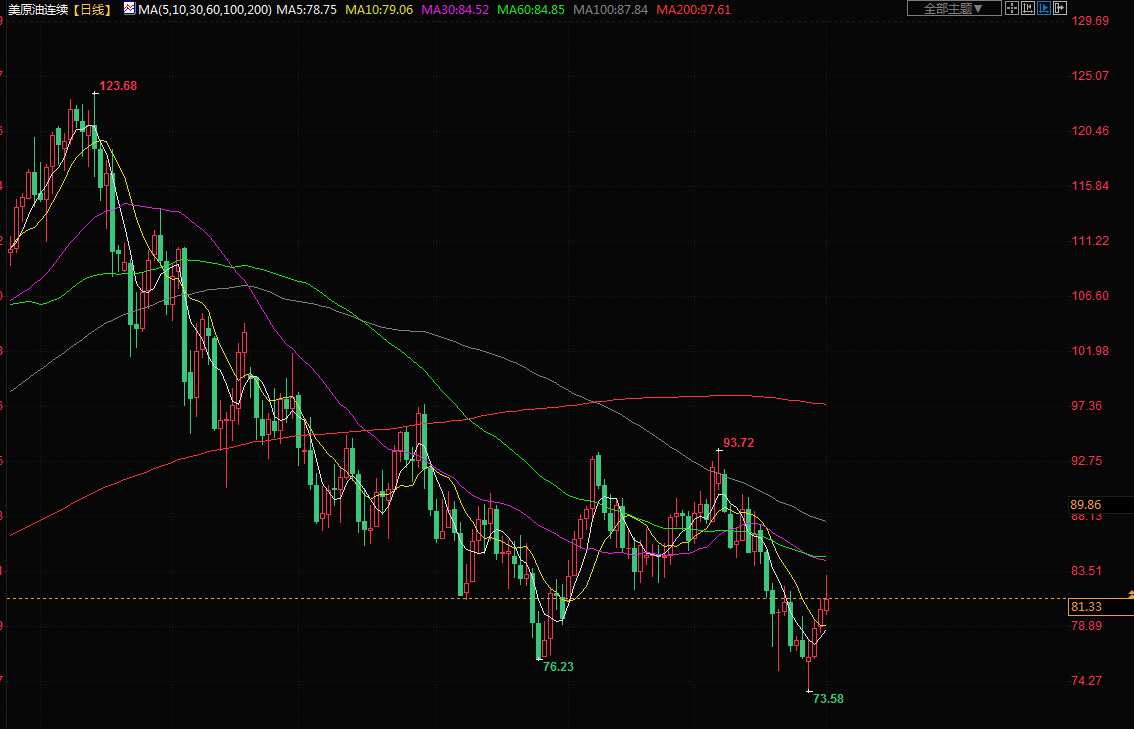Screen dimensions: 1134x729
Task: Click the crosshair cursor icon in top toolbar
Action: pyautogui.click(x=1011, y=8)
